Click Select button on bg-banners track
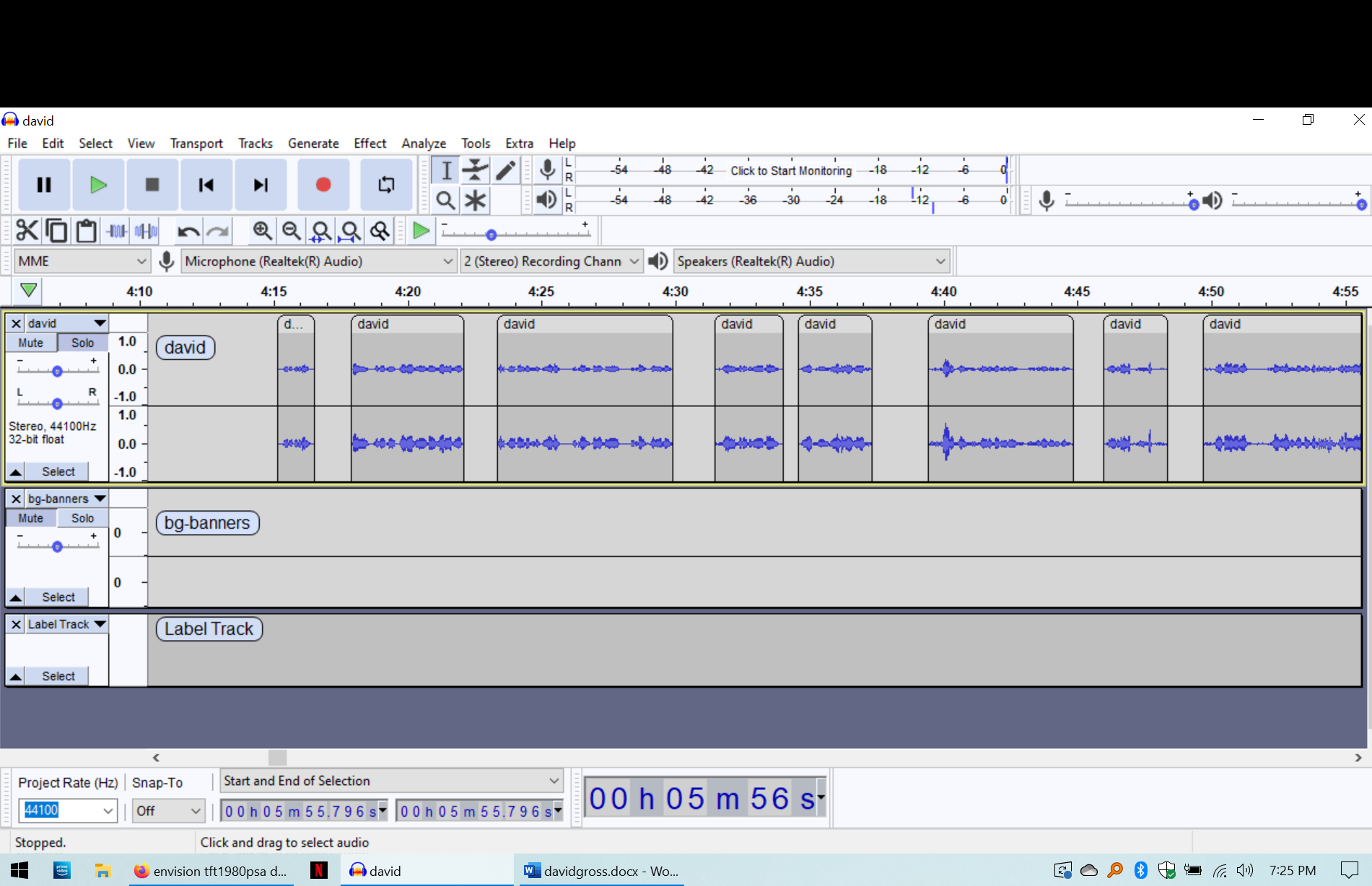1372x886 pixels. [58, 597]
